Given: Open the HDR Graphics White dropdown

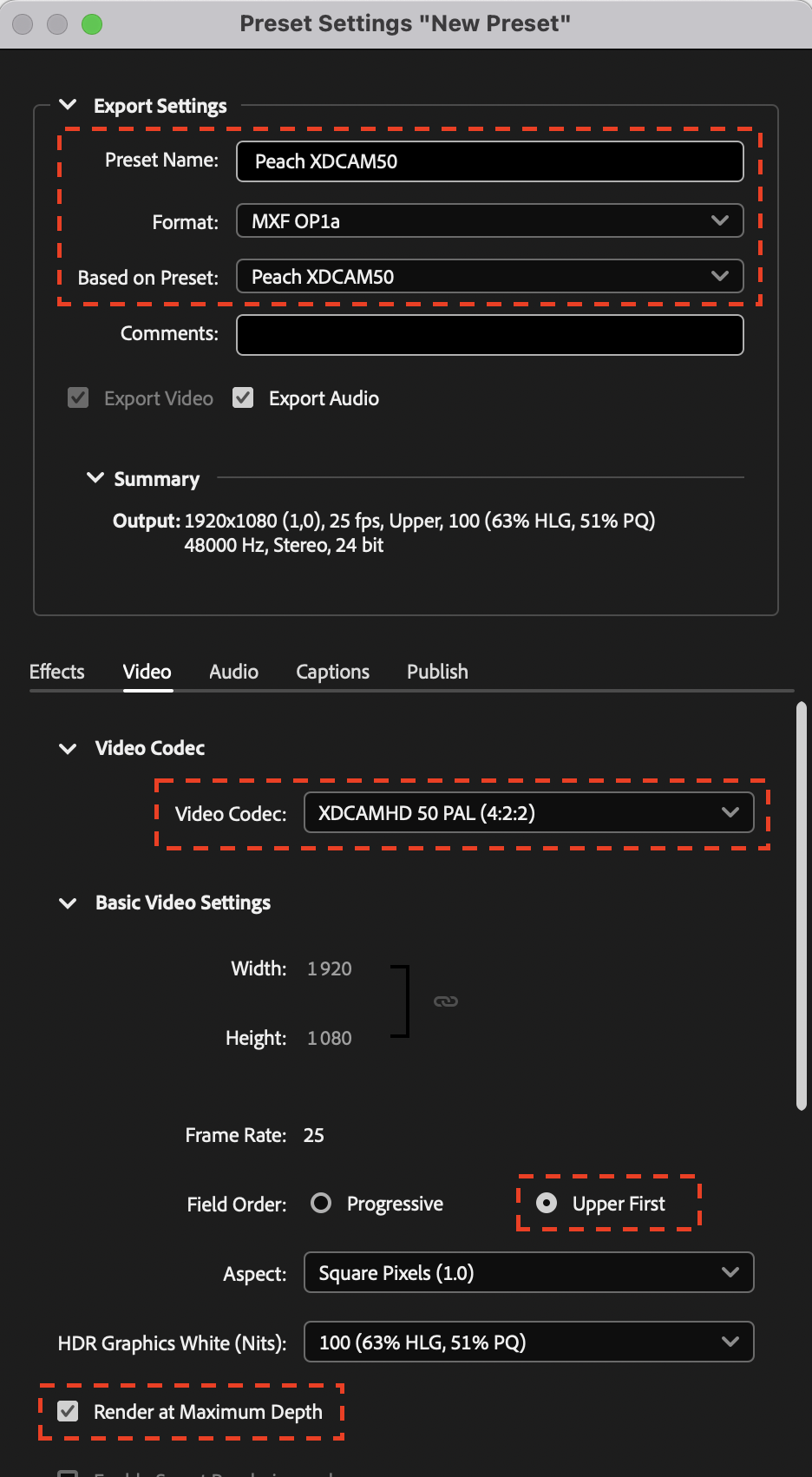Looking at the screenshot, I should [x=529, y=1342].
